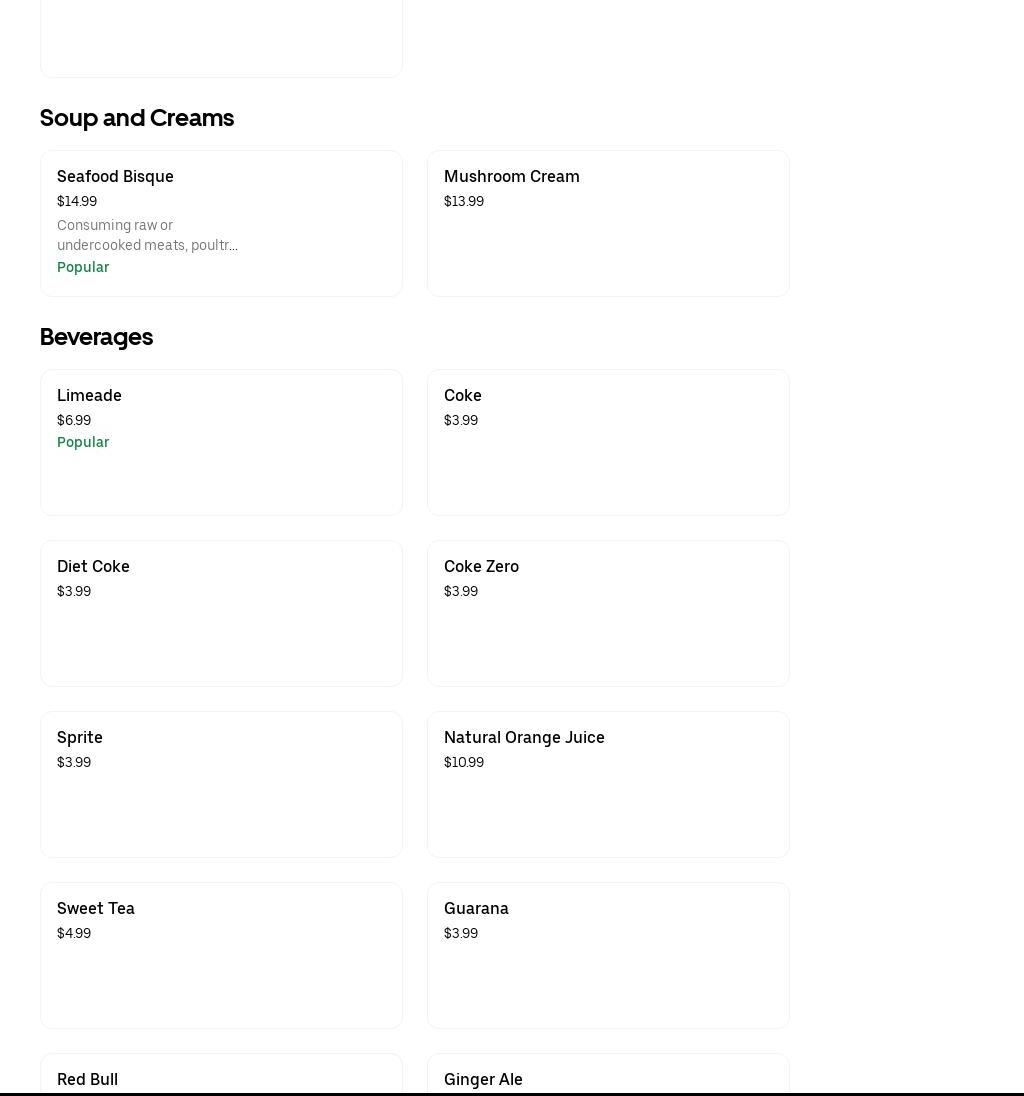
Task: Click the Red Bull item title
Action: [88, 1079]
